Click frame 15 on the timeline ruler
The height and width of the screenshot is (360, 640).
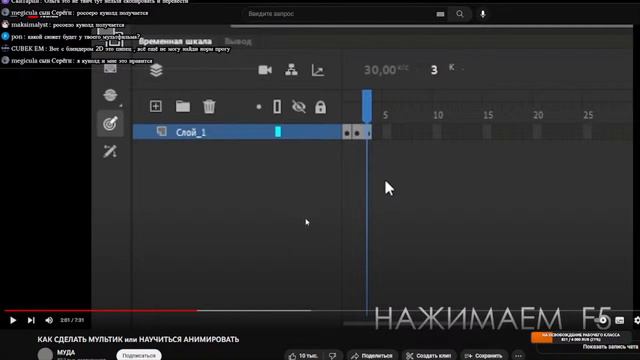[488, 115]
